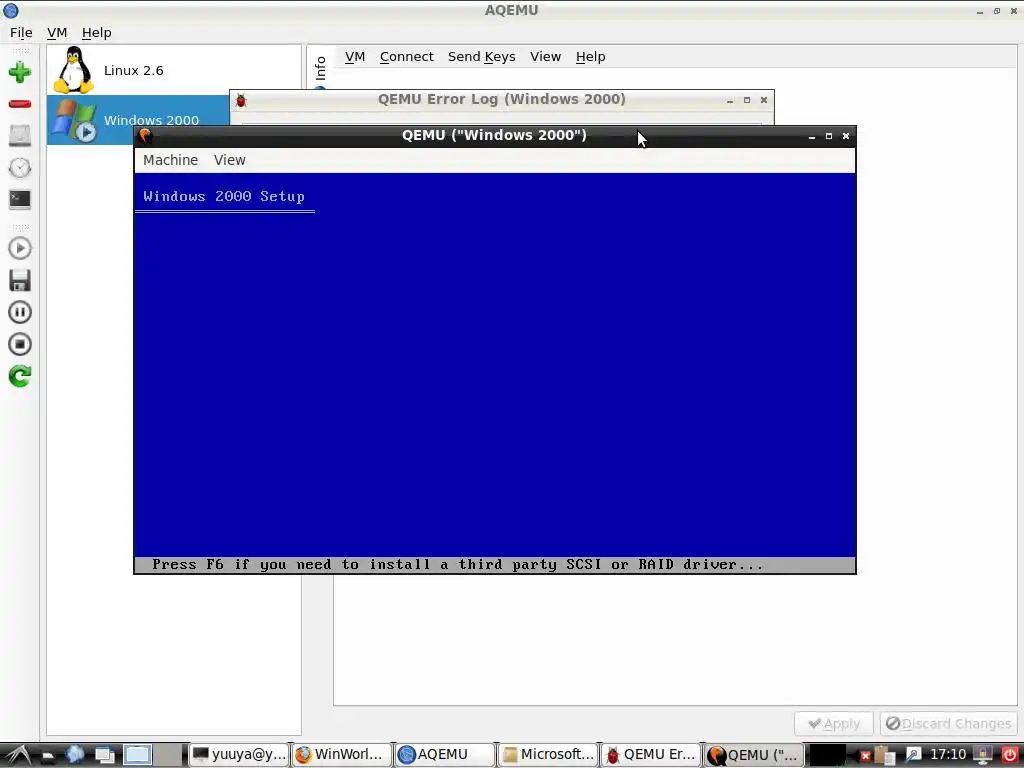Delete VM using the red minus icon
Image resolution: width=1024 pixels, height=768 pixels.
20,104
